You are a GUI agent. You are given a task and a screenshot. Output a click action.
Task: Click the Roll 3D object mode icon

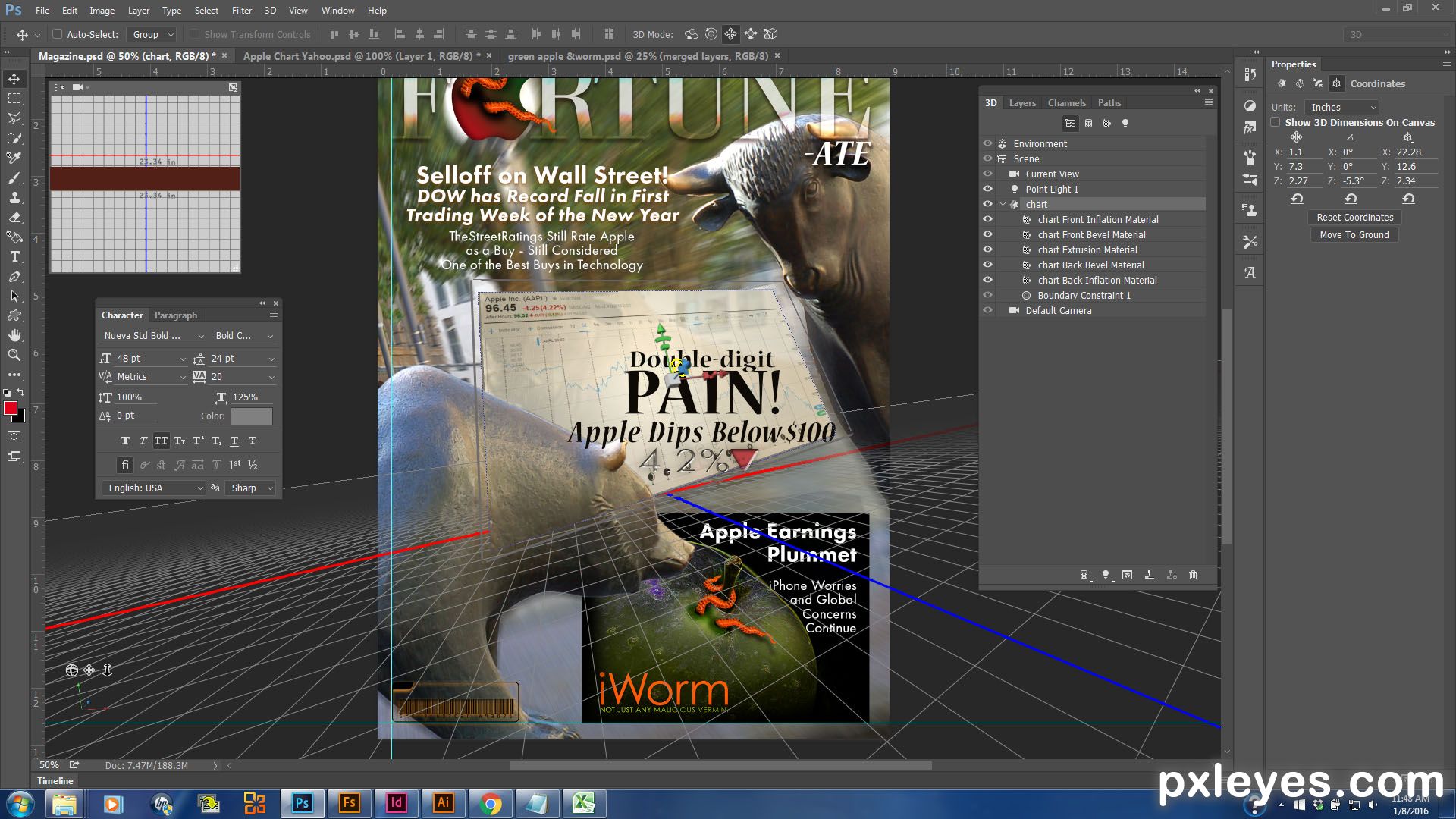click(711, 34)
